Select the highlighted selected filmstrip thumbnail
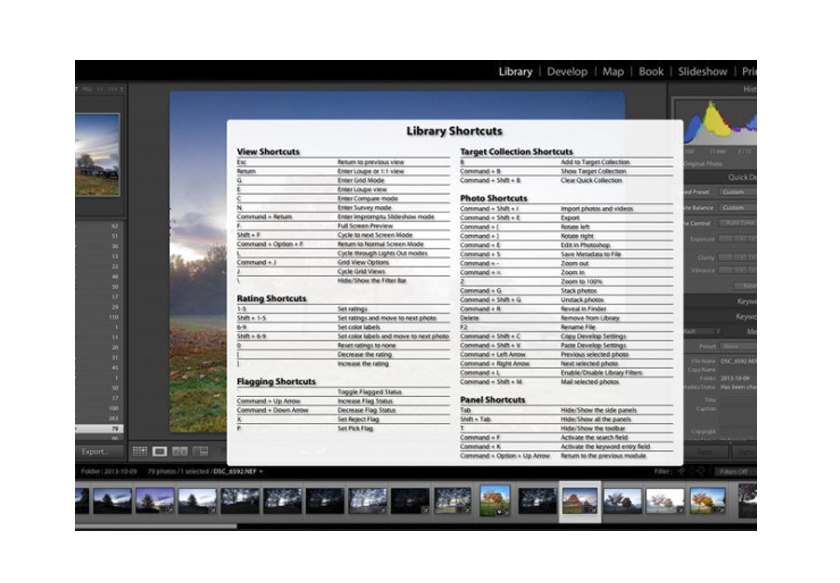 (x=580, y=501)
